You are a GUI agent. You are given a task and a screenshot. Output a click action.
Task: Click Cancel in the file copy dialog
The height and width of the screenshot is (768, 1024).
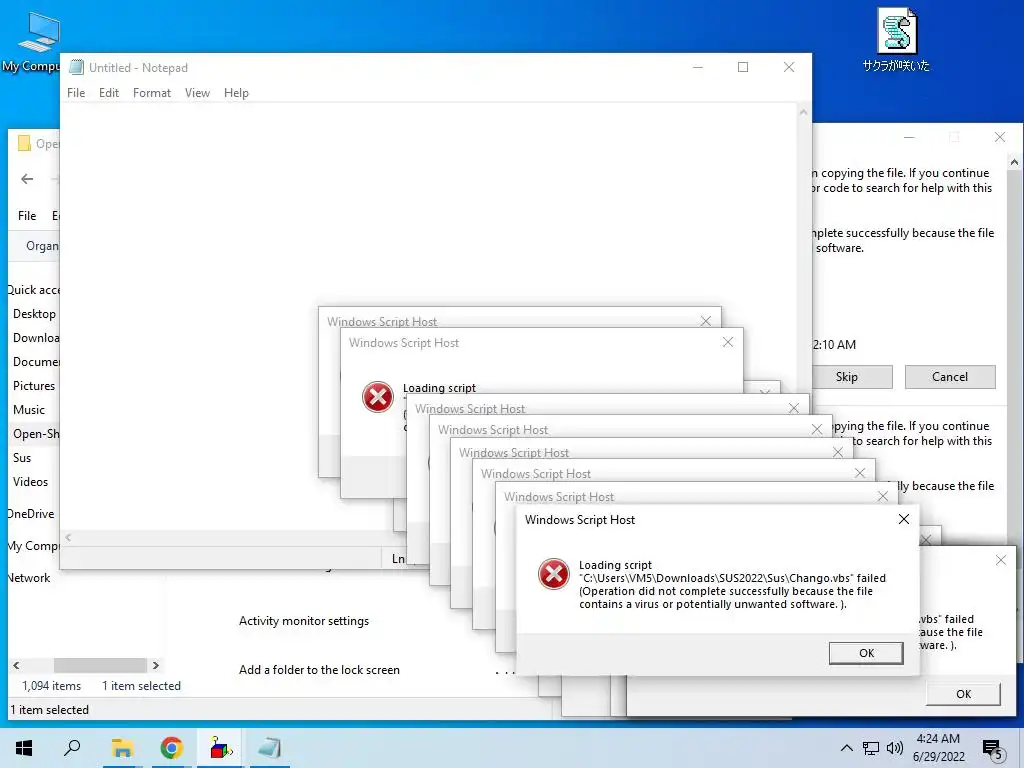(x=950, y=377)
